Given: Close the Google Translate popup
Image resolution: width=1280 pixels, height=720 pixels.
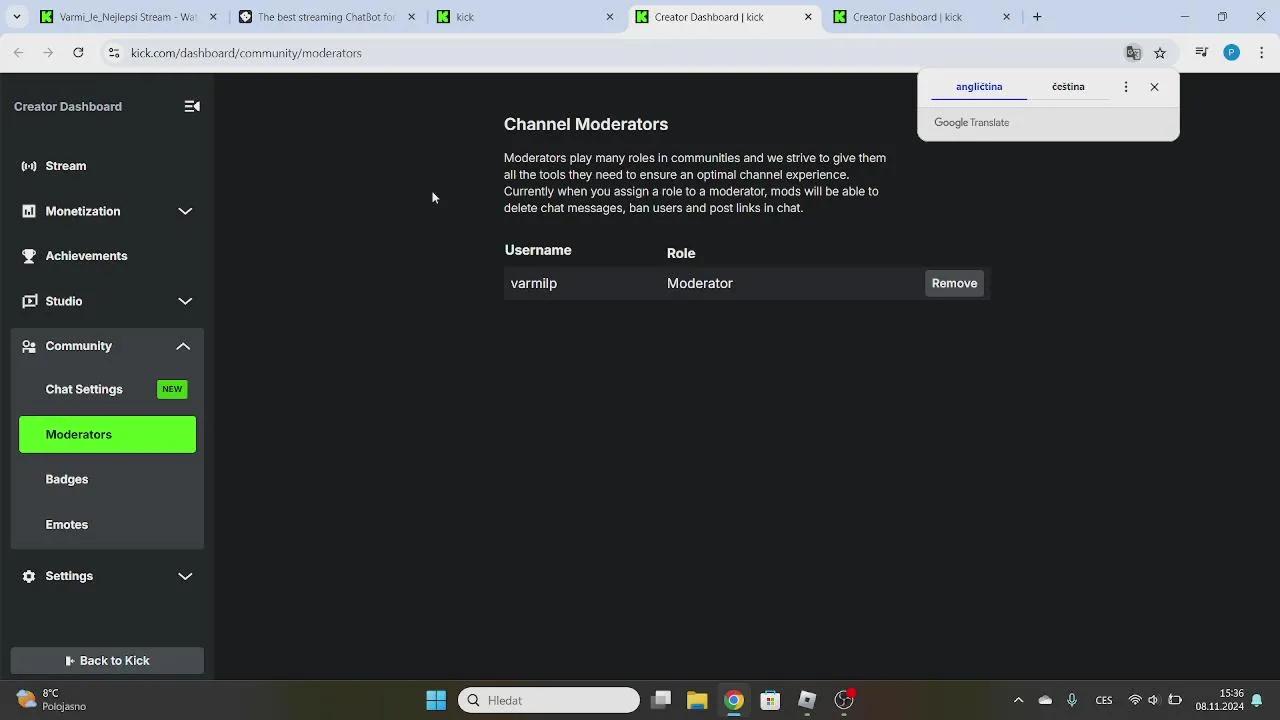Looking at the screenshot, I should point(1154,87).
